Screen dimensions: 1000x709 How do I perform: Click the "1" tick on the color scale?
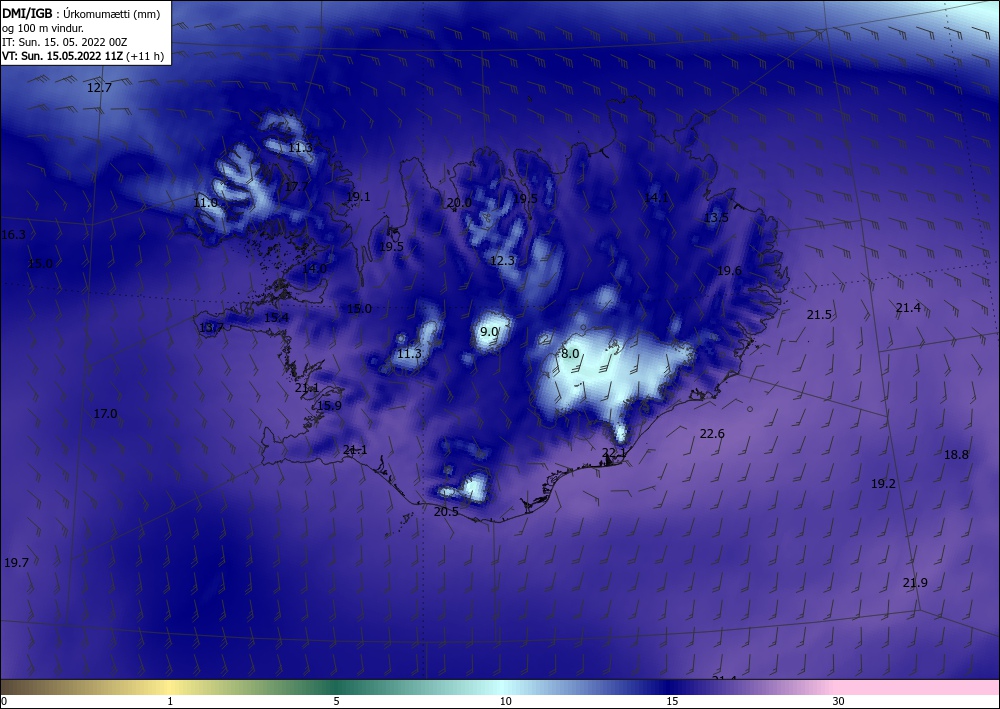pyautogui.click(x=170, y=702)
